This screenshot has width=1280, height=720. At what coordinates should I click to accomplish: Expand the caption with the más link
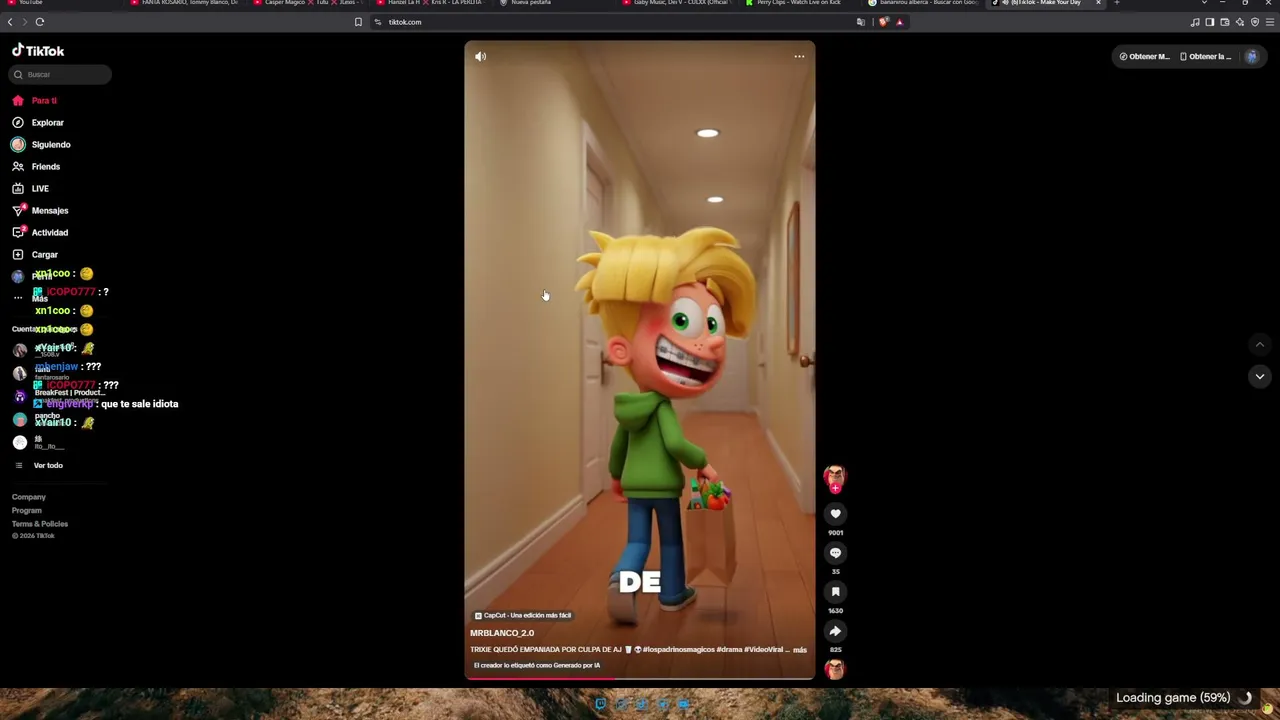pyautogui.click(x=800, y=650)
